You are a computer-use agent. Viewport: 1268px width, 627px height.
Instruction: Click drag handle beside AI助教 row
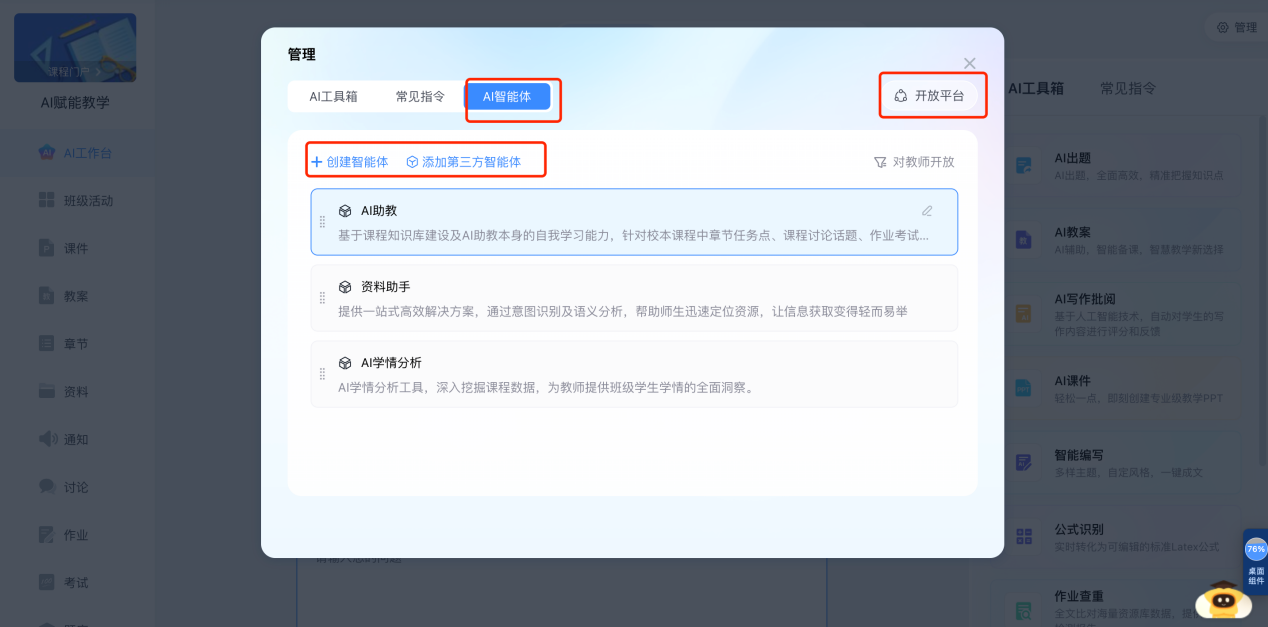pos(322,222)
